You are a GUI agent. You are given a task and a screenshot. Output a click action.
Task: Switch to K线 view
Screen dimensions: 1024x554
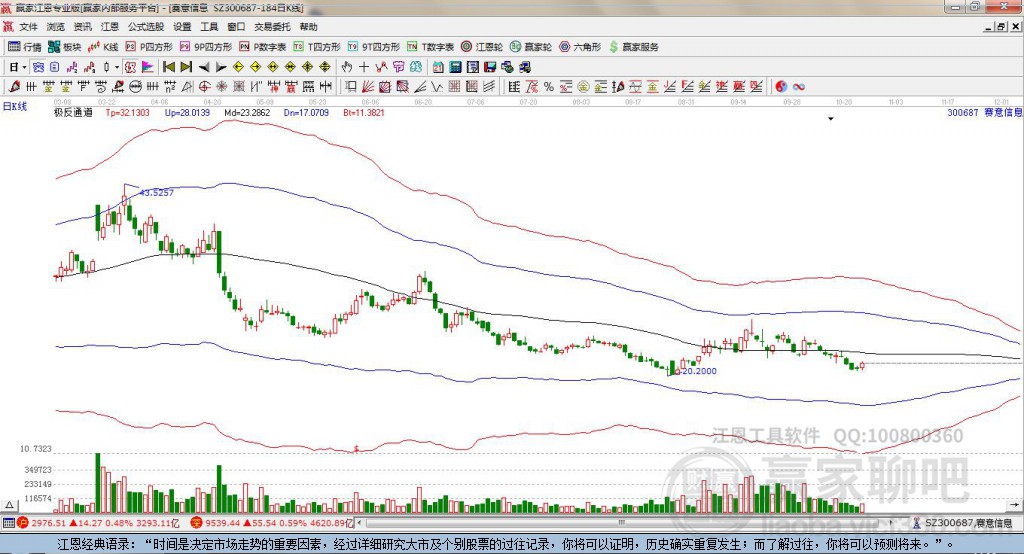tap(103, 47)
